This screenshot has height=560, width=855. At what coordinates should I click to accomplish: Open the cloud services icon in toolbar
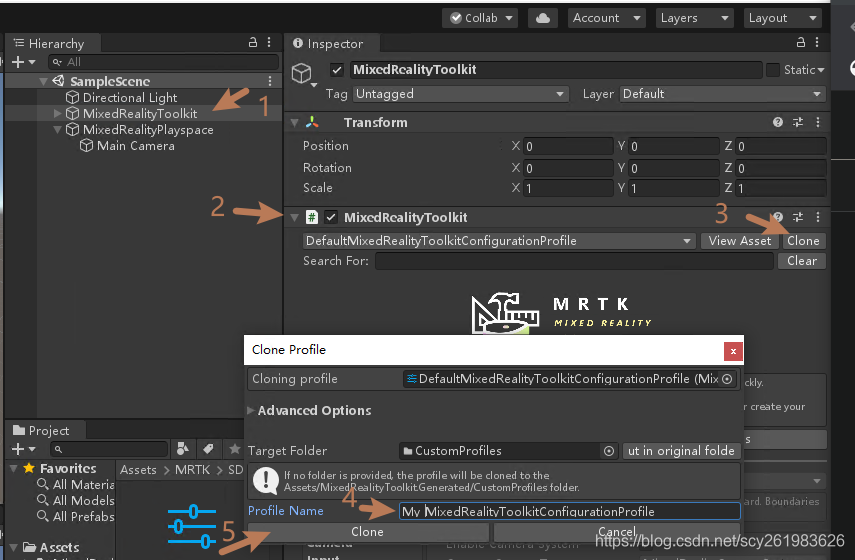pyautogui.click(x=543, y=18)
